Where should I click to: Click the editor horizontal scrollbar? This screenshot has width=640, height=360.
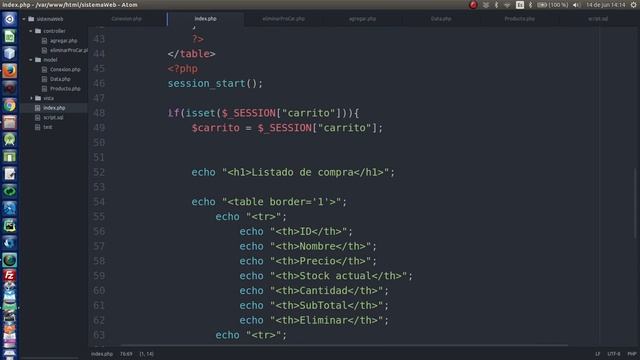(x=344, y=345)
